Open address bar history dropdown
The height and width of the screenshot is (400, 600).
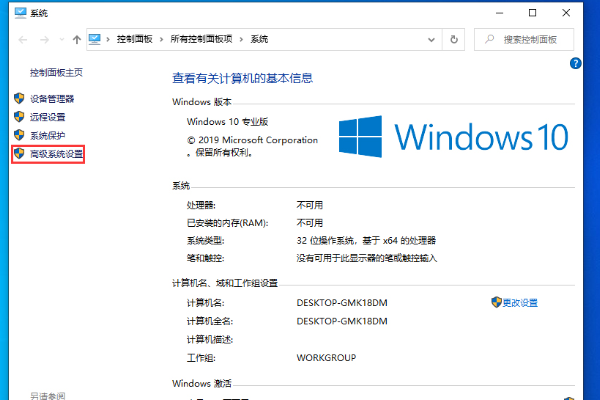pos(431,39)
